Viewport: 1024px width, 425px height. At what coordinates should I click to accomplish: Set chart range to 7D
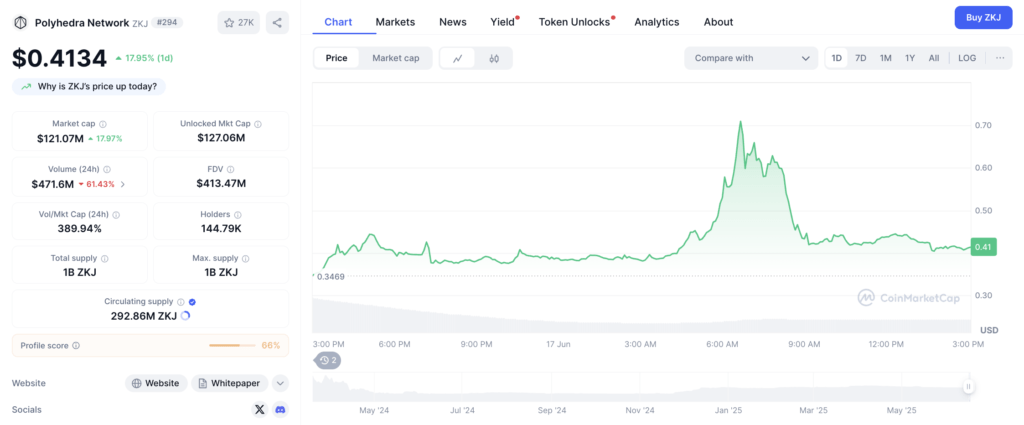[861, 58]
